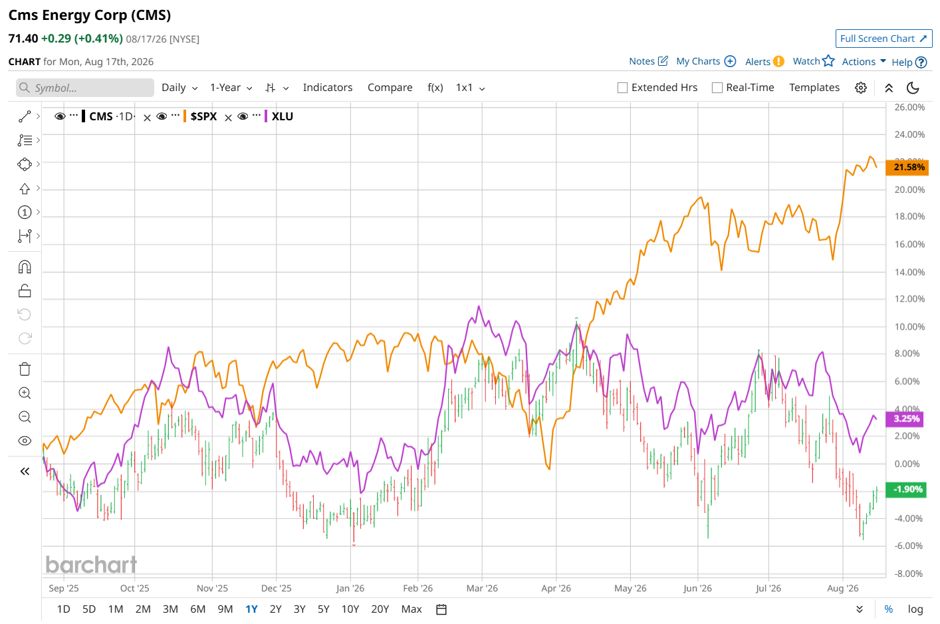Toggle percent scale mode
The height and width of the screenshot is (624, 940).
tap(888, 609)
